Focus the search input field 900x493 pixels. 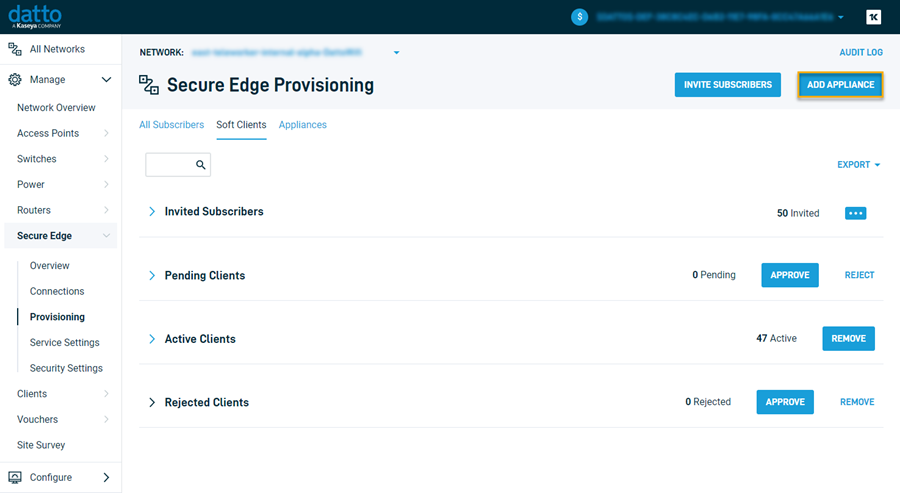(178, 165)
